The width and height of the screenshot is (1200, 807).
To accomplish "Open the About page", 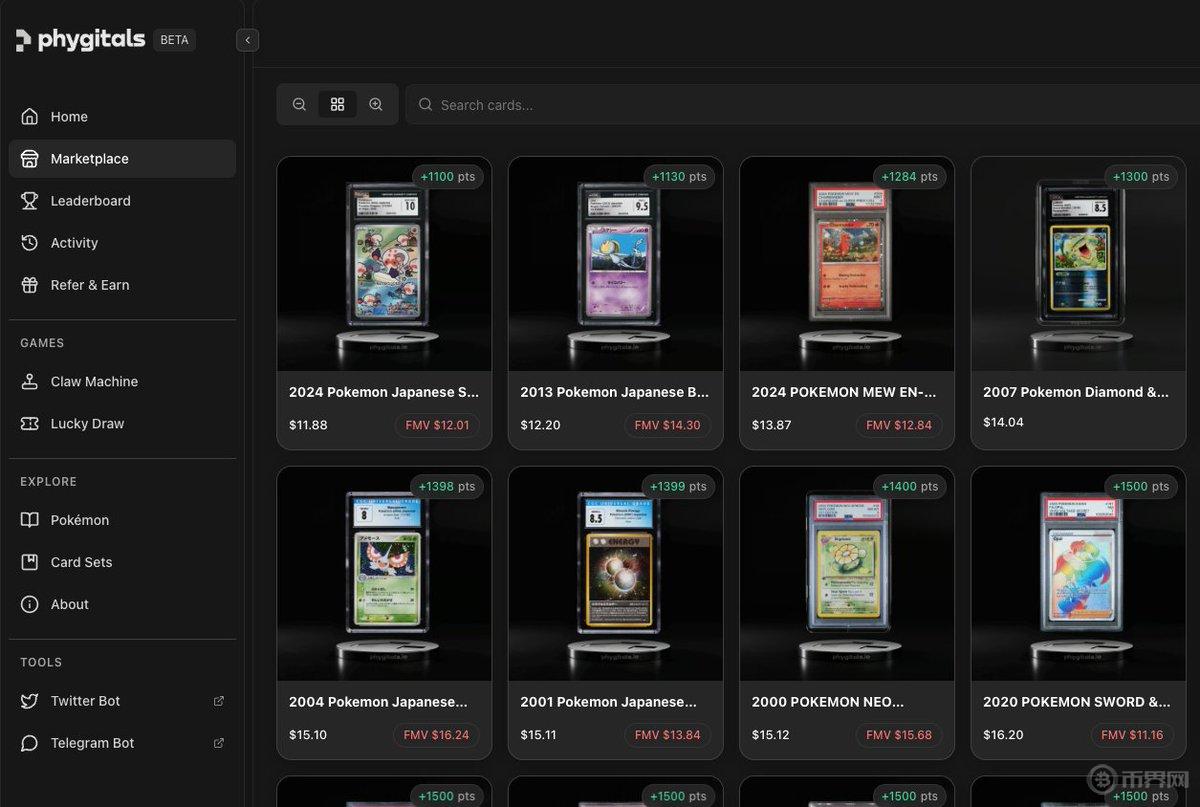I will (70, 604).
